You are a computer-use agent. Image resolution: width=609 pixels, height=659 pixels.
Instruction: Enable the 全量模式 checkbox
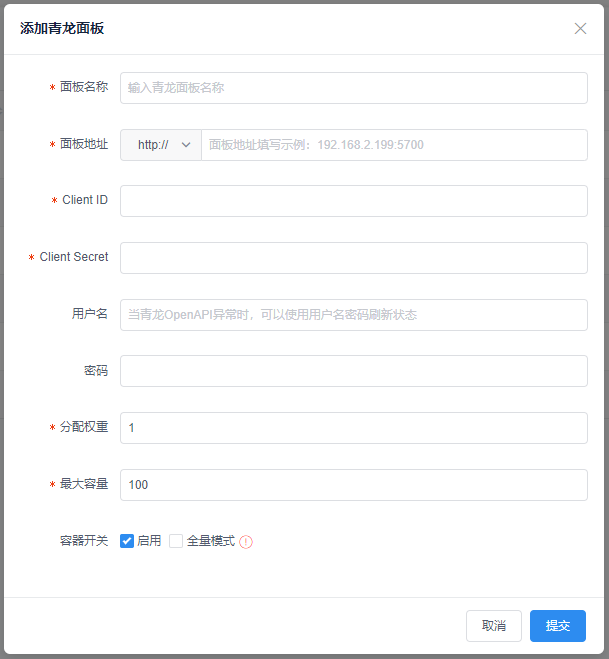(176, 541)
